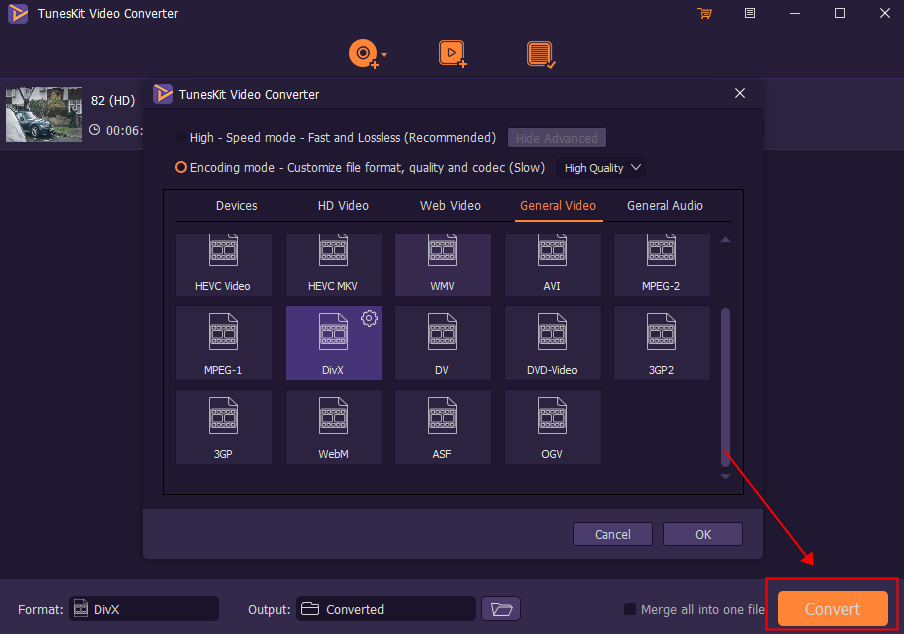
Task: Close the format settings dialog
Action: [x=740, y=93]
